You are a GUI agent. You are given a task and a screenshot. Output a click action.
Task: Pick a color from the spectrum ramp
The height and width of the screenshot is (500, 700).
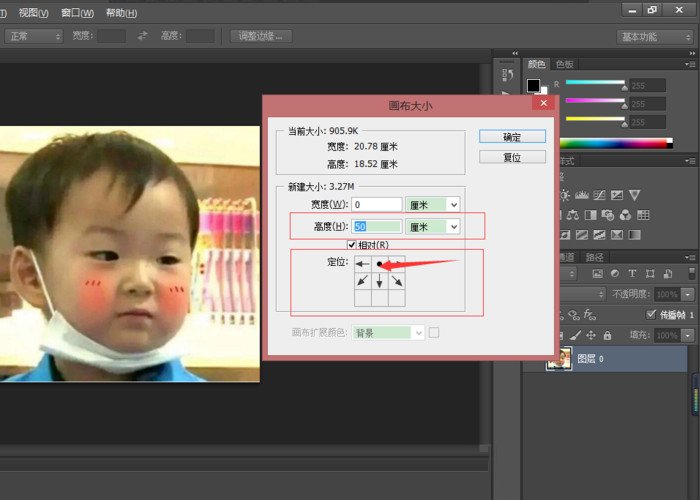[616, 143]
